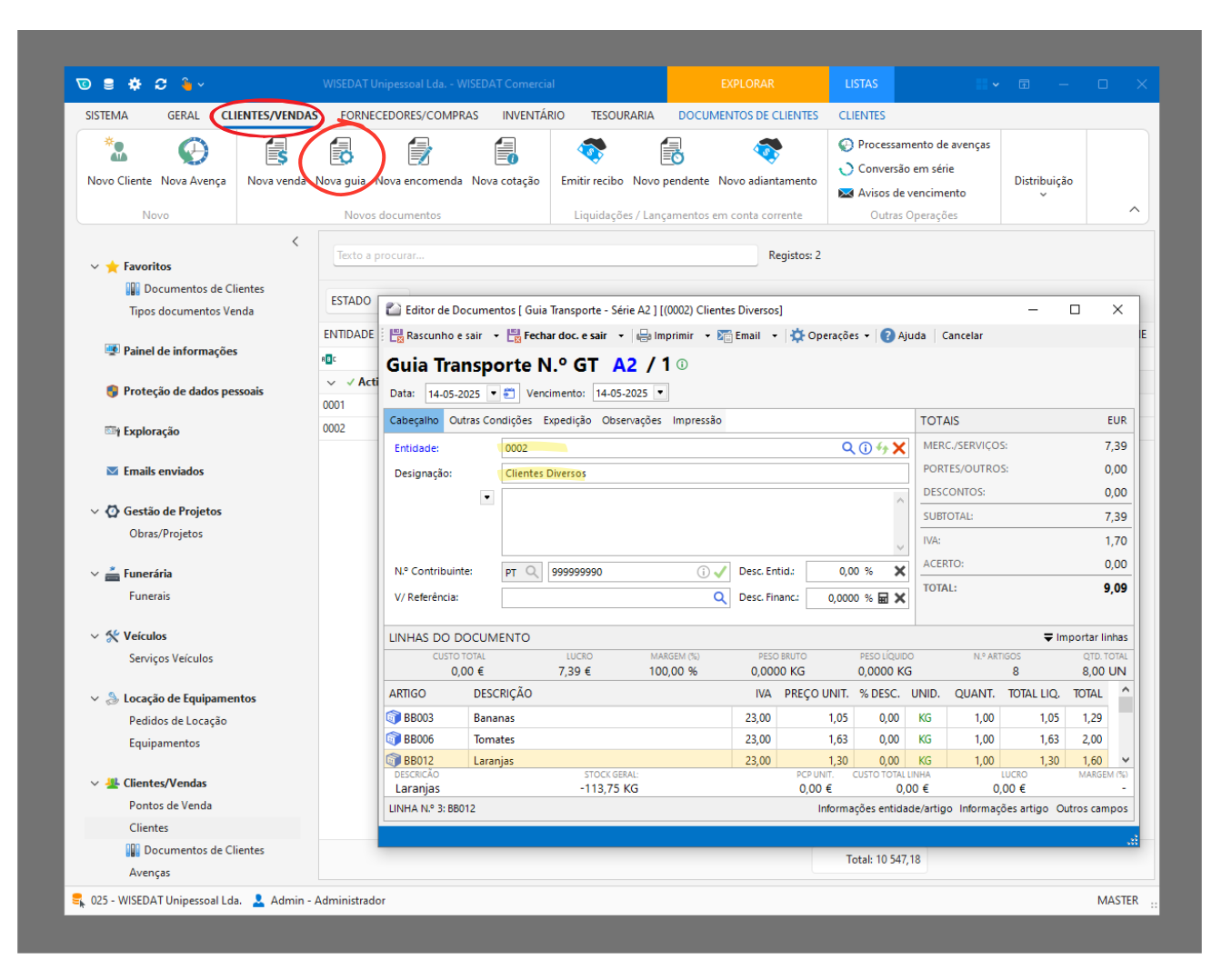Open the TESOURARIA ribbon tab

click(x=622, y=115)
